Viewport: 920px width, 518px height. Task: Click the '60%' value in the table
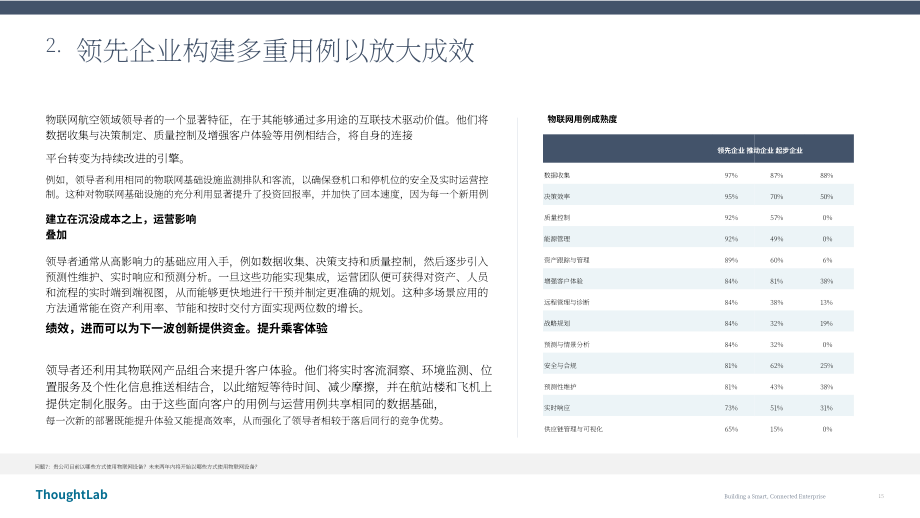pos(777,260)
